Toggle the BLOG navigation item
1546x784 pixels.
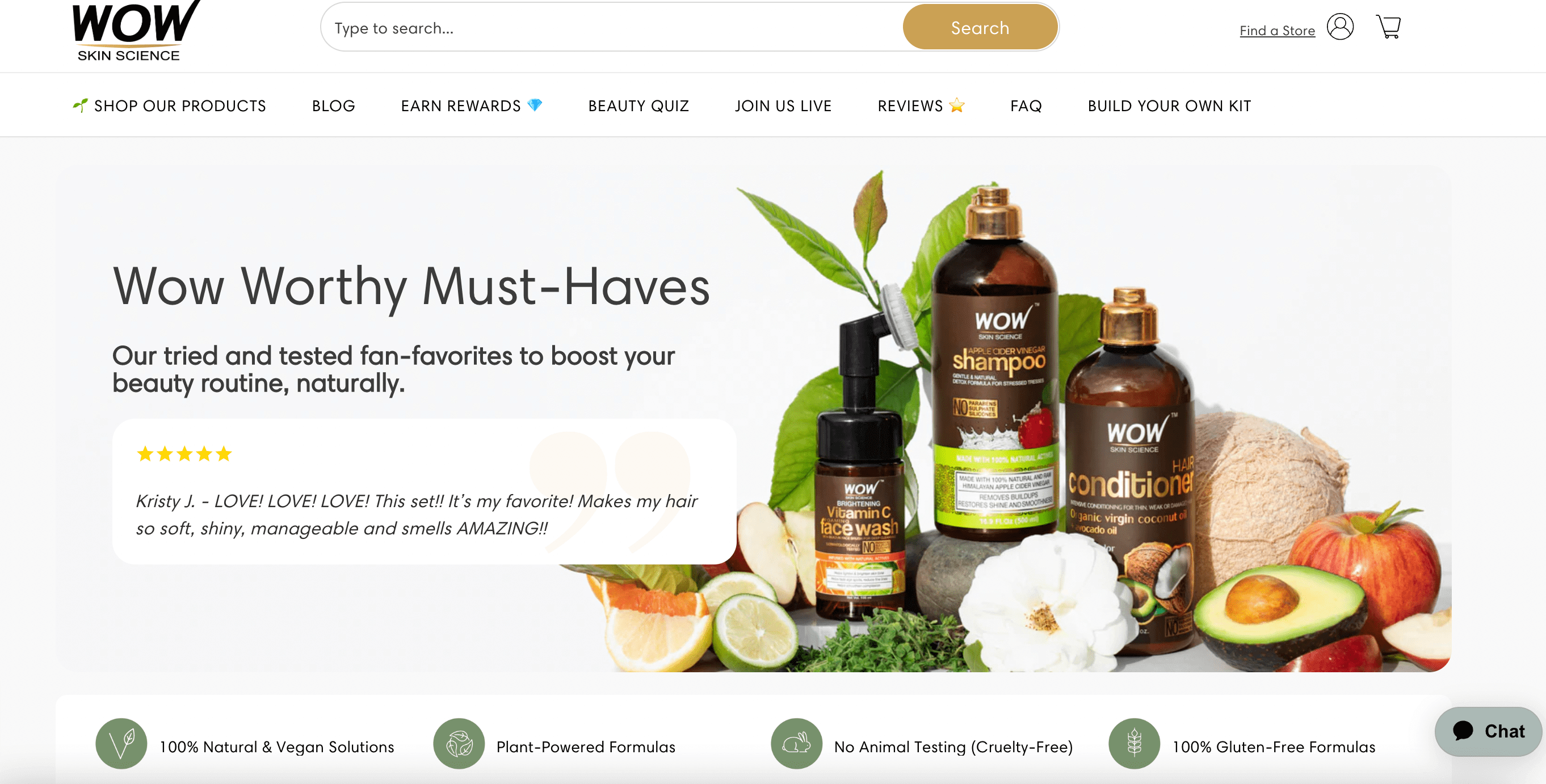click(x=333, y=104)
